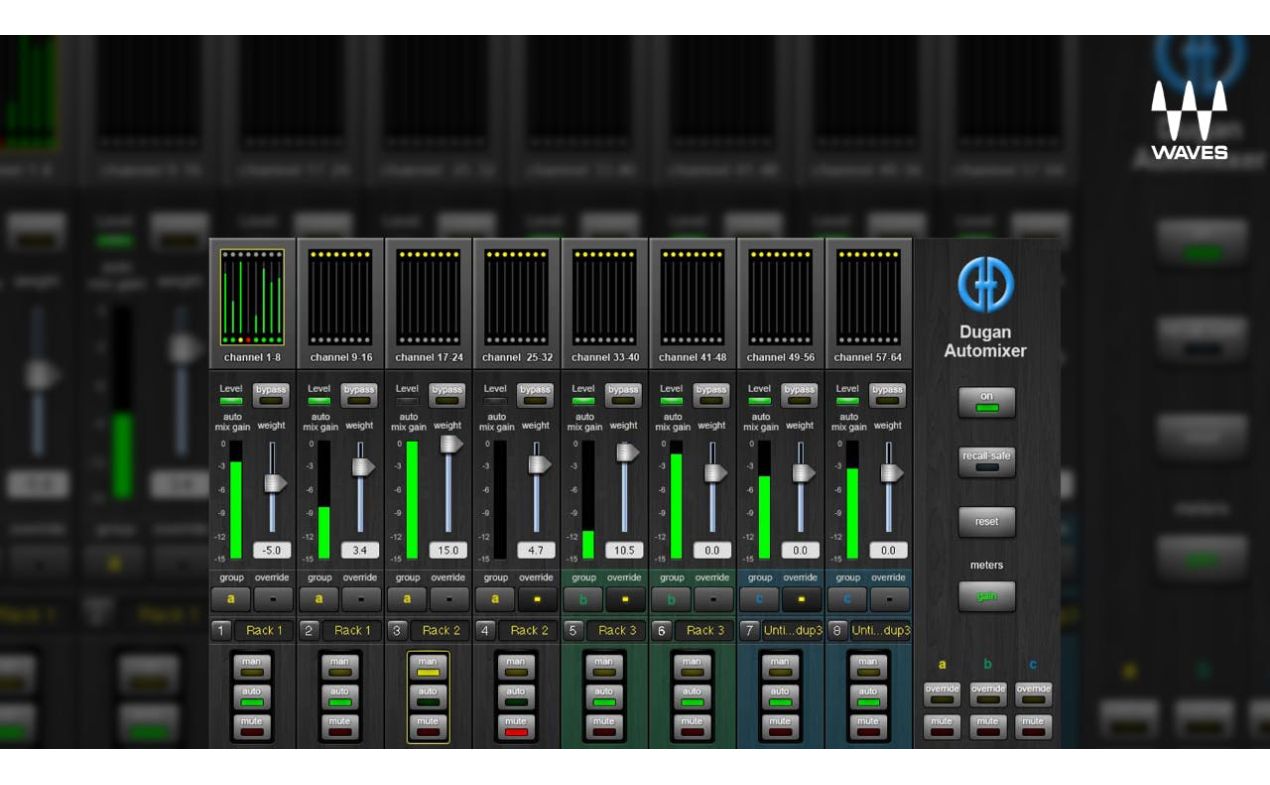
Task: Set channel 7 to man mode
Action: pyautogui.click(x=780, y=666)
